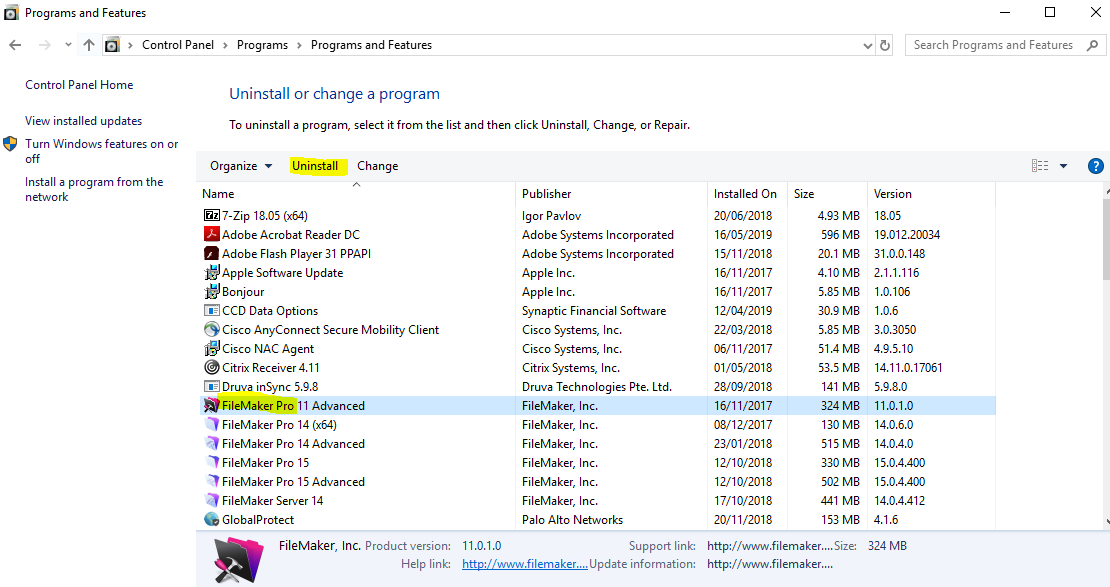This screenshot has height=587, width=1110.
Task: Click publisher Druva Technologies Pte. Ltd.
Action: click(597, 387)
